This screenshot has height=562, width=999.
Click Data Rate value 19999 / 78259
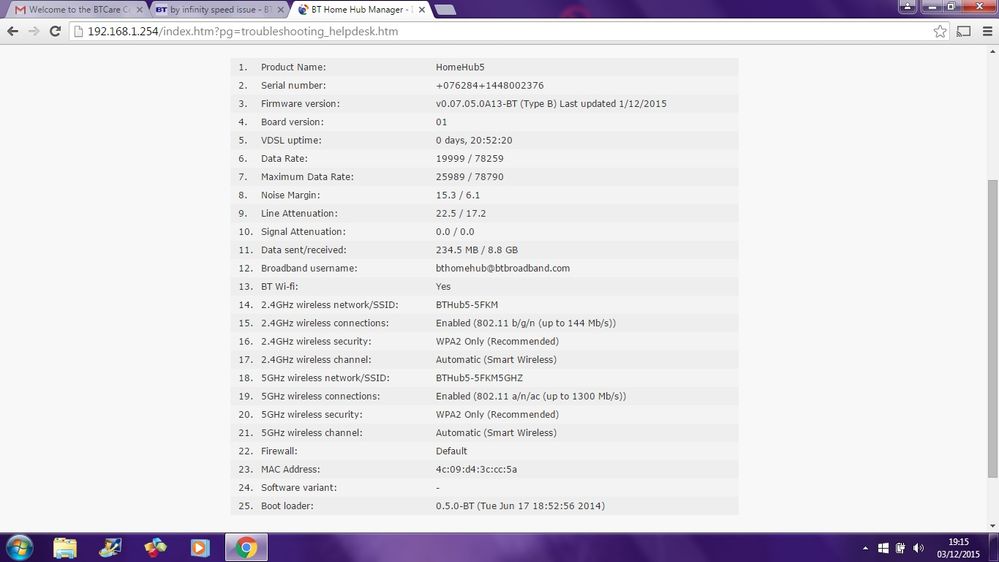(470, 159)
